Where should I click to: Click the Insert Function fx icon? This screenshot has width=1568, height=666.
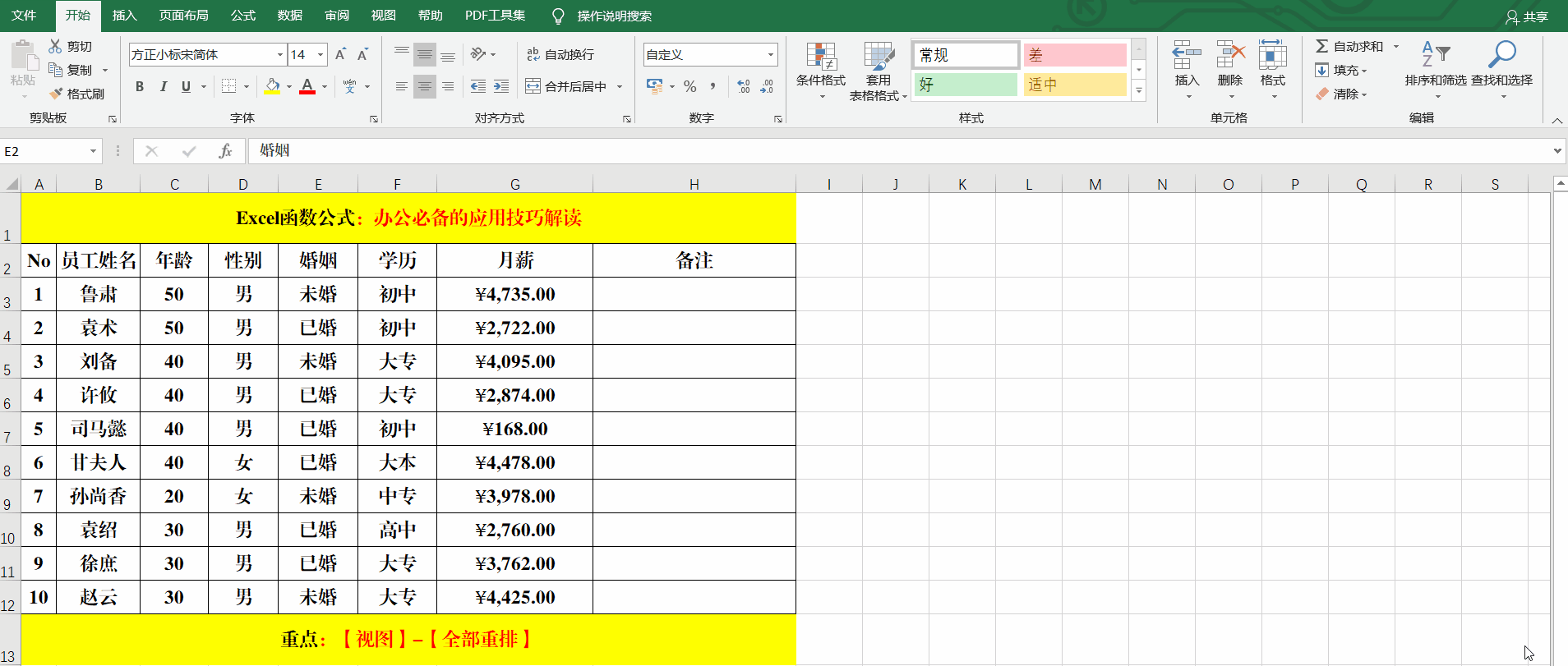225,151
